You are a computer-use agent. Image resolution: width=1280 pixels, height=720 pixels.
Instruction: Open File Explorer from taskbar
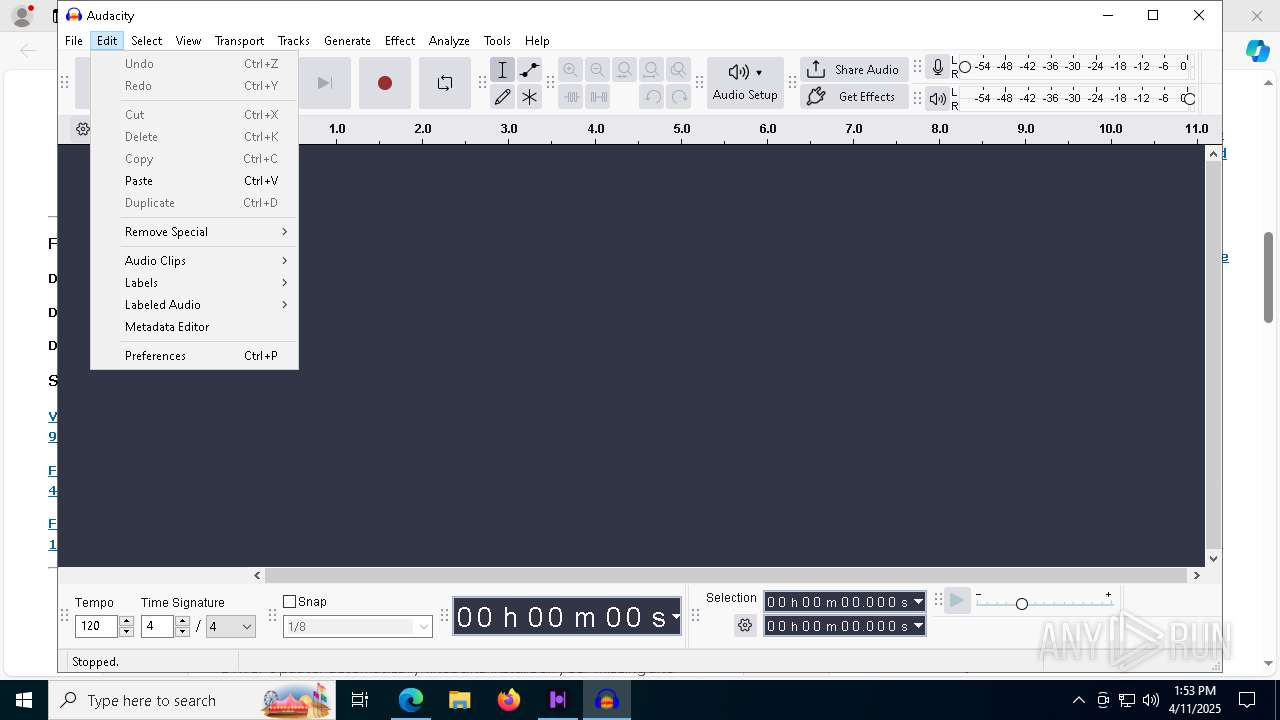tap(460, 700)
